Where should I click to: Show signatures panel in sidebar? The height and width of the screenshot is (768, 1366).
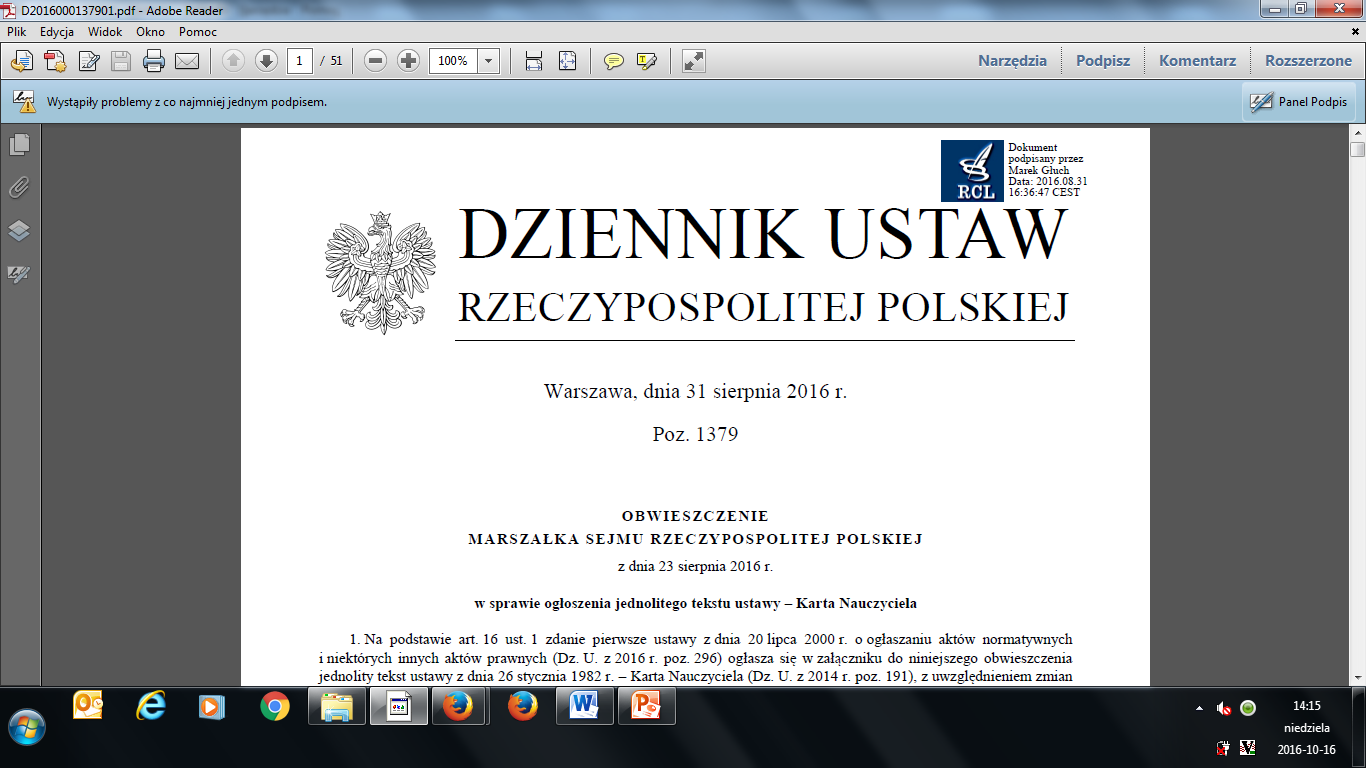click(x=19, y=274)
